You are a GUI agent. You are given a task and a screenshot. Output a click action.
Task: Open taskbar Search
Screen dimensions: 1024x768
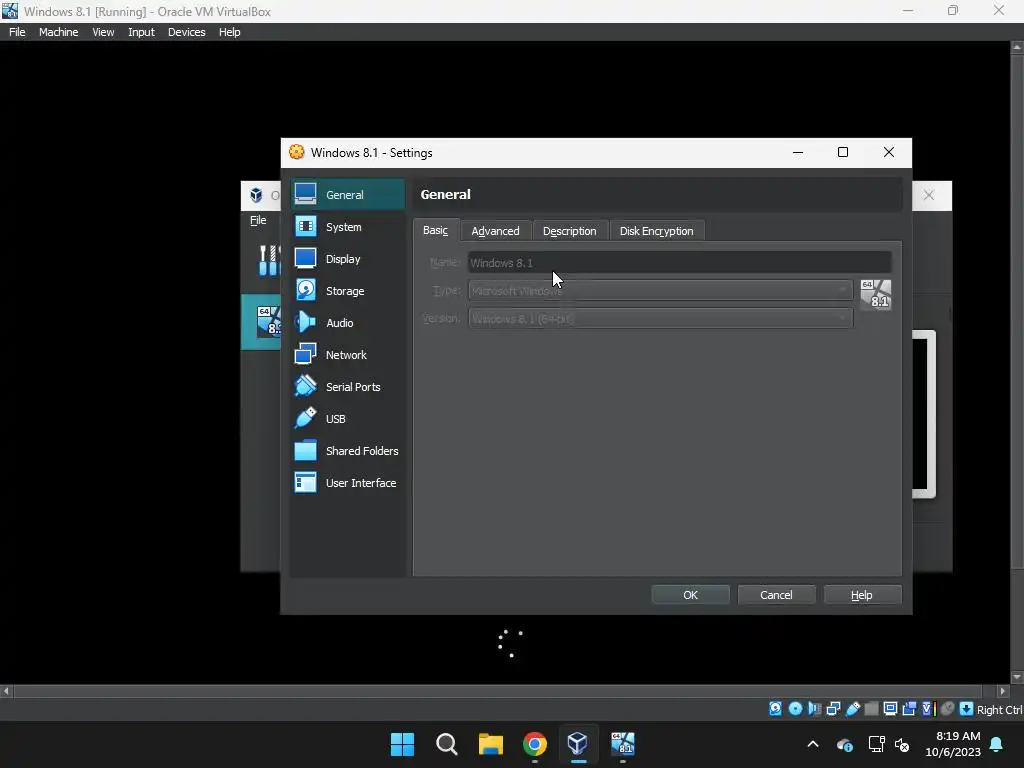(447, 744)
